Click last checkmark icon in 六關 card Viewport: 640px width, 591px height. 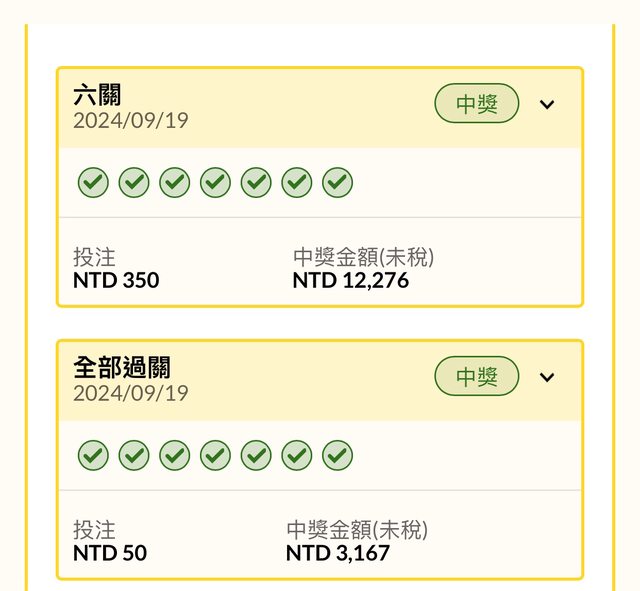[x=337, y=183]
